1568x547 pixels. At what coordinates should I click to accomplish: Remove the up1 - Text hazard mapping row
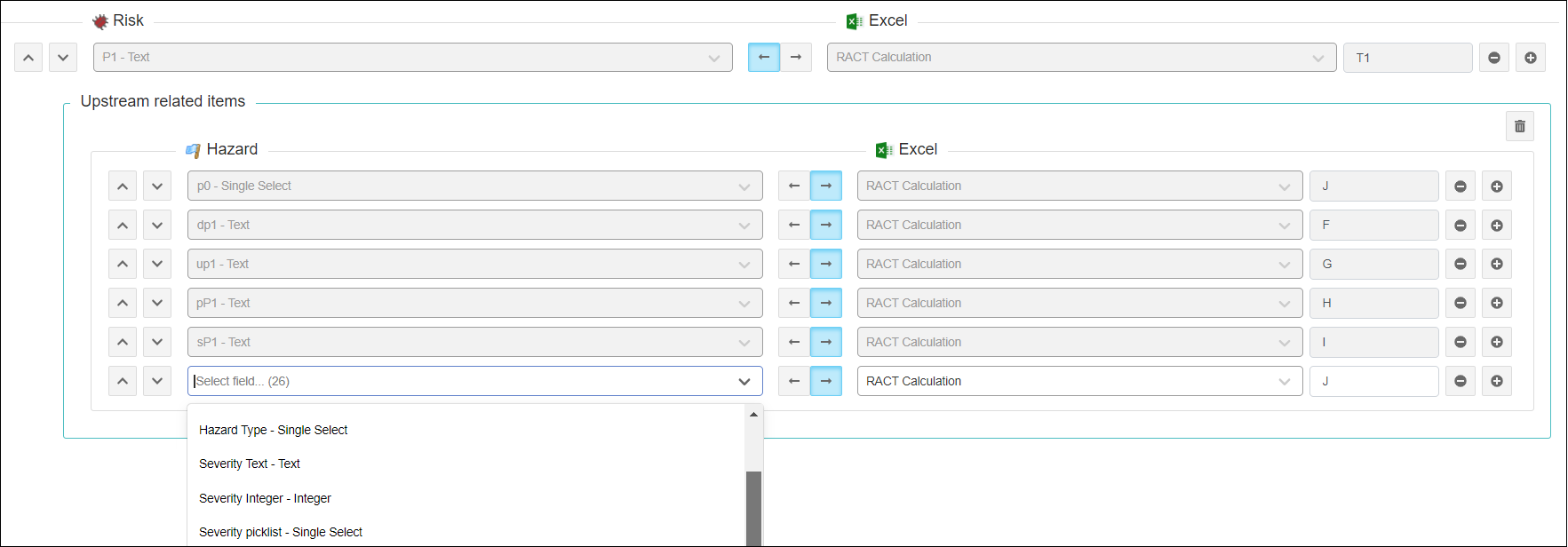click(1460, 265)
